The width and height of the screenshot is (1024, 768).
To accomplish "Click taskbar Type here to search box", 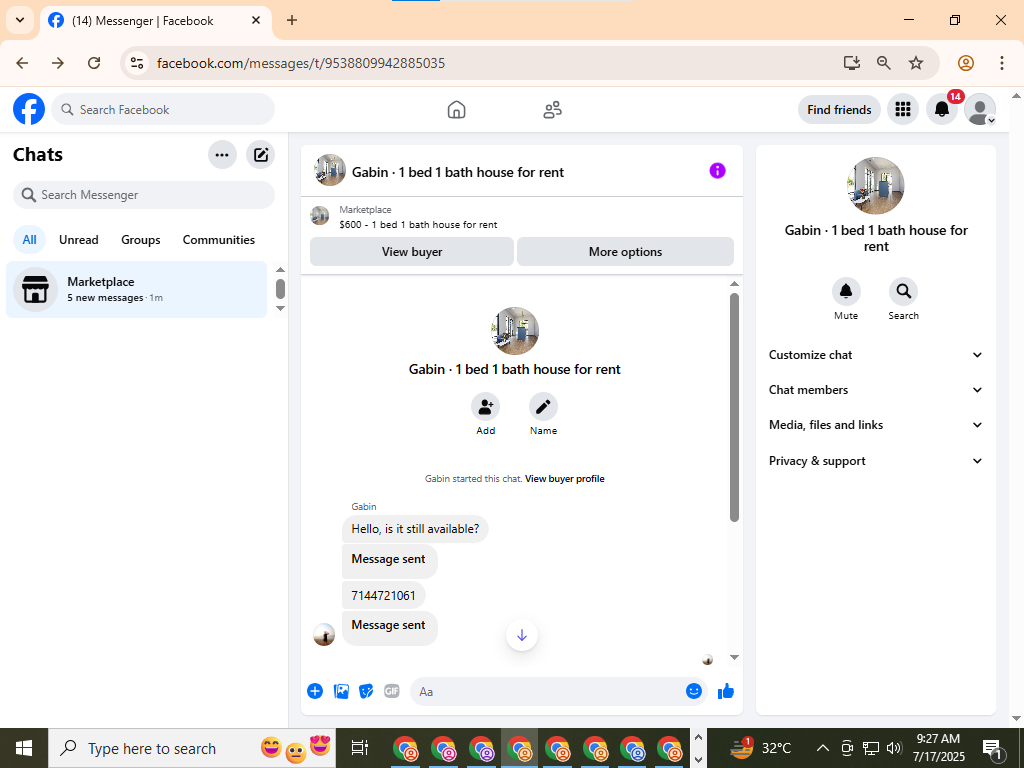I will point(192,748).
